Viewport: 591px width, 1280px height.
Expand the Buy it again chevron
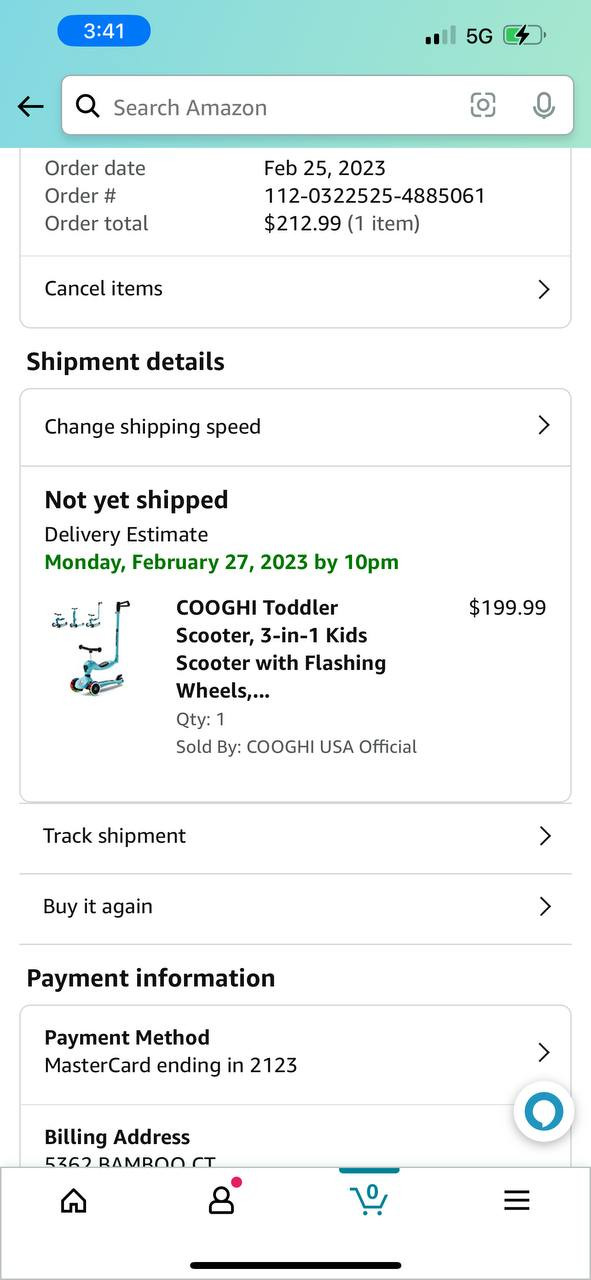pyautogui.click(x=545, y=906)
